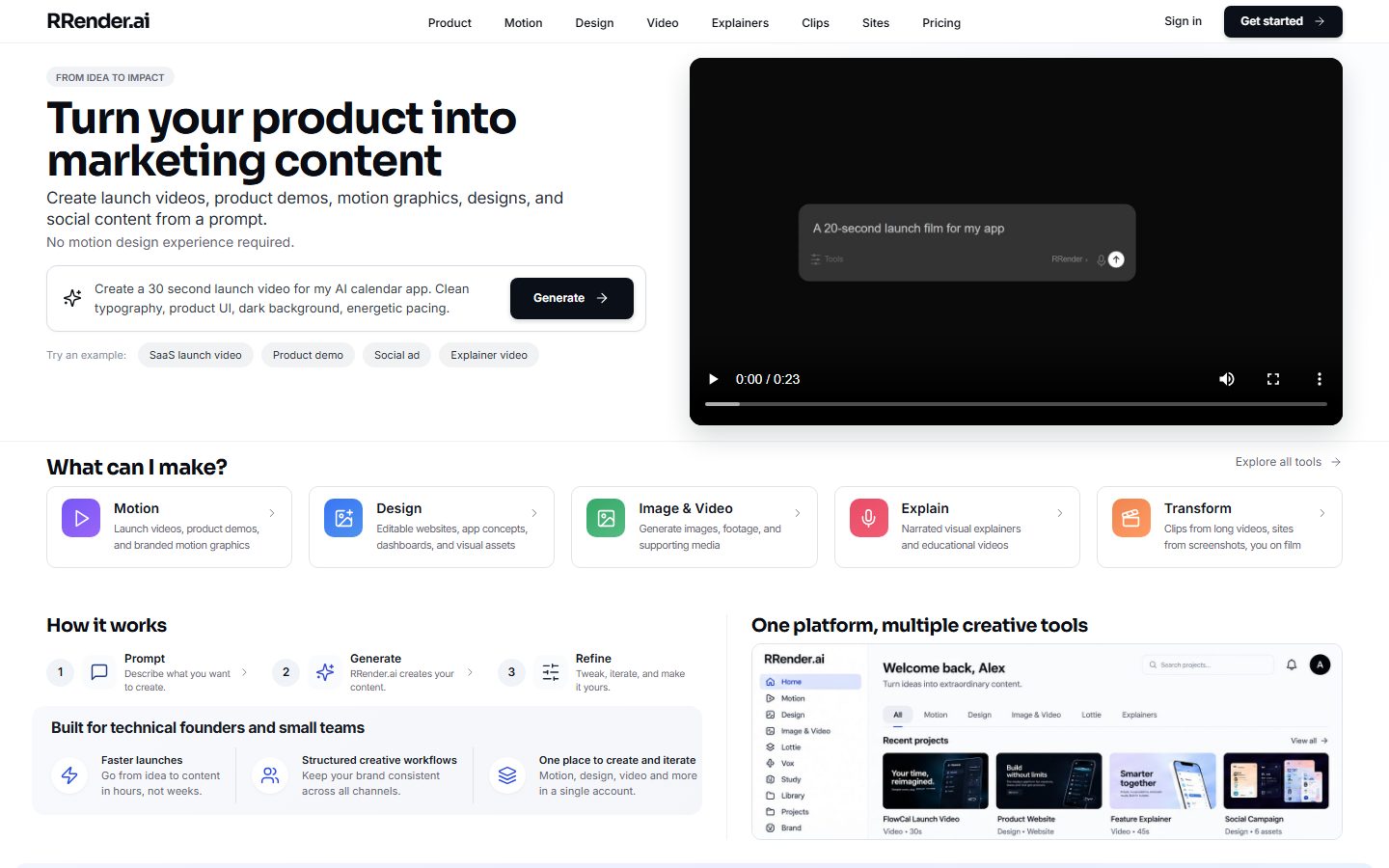Image resolution: width=1389 pixels, height=868 pixels.
Task: Click the Prompt step chat bubble icon
Action: tap(99, 672)
